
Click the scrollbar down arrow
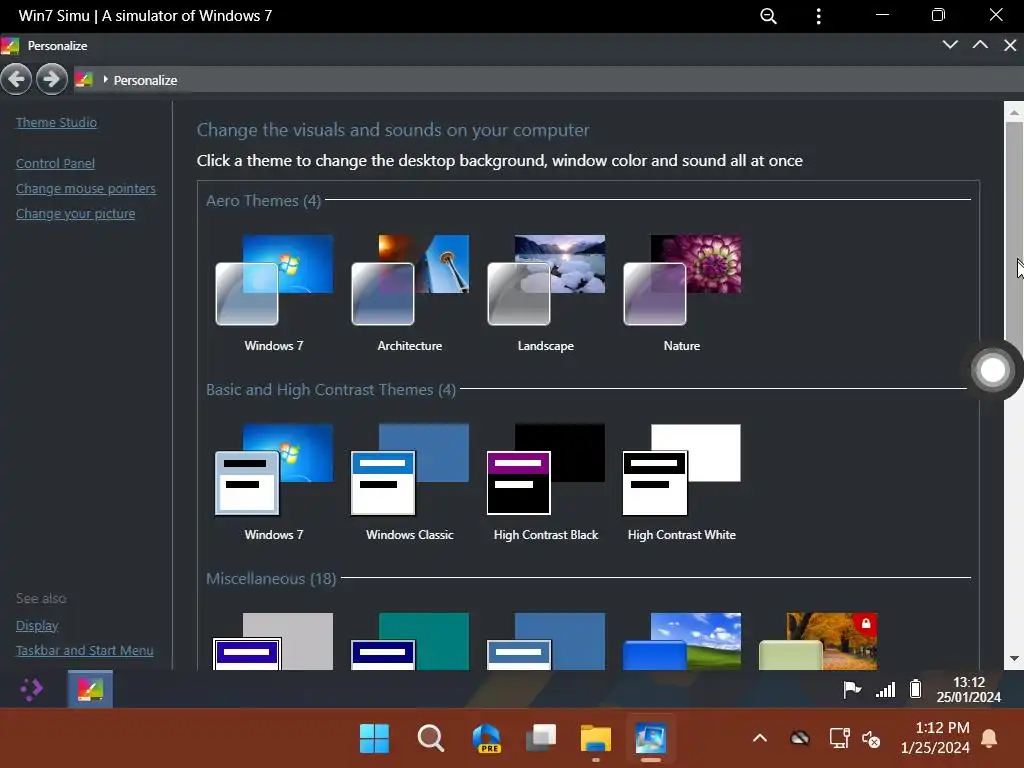tap(1014, 658)
